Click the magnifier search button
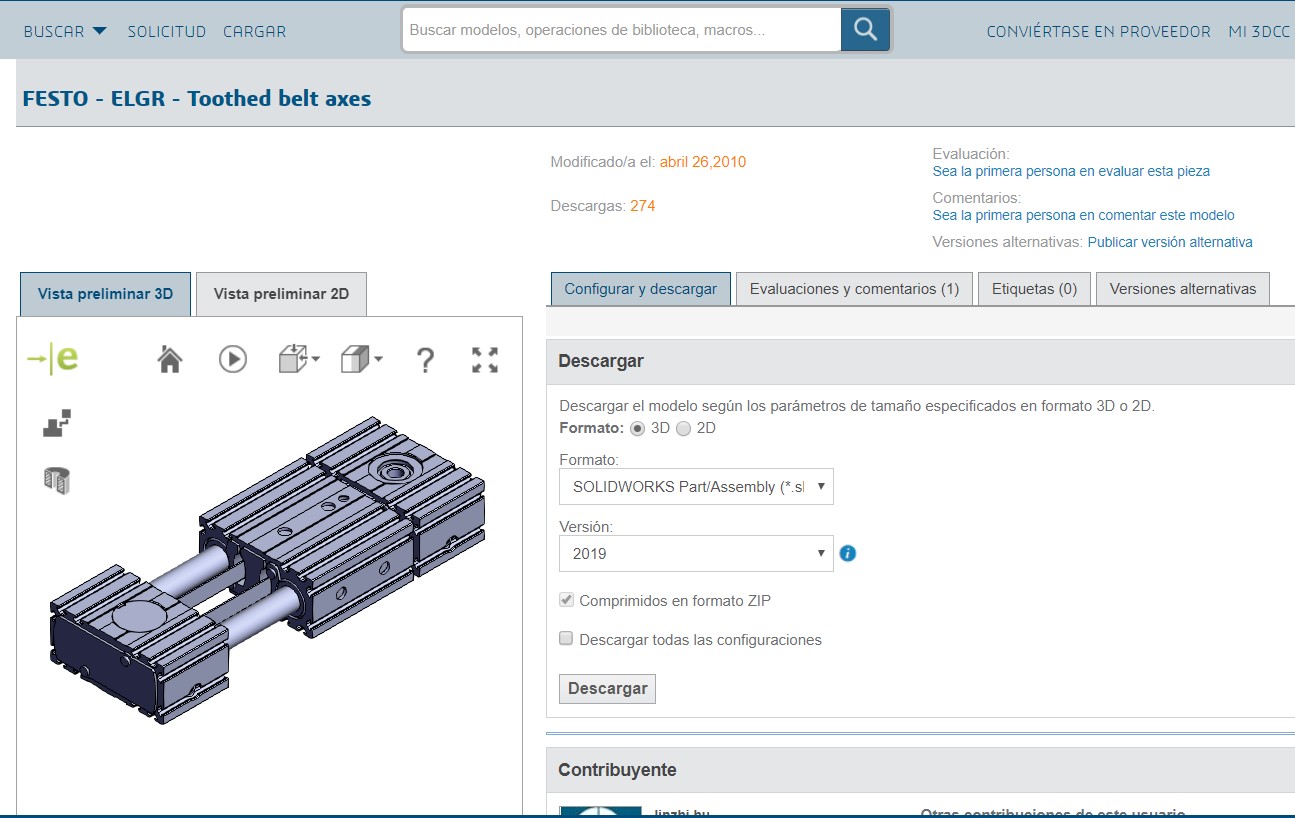 pos(866,30)
